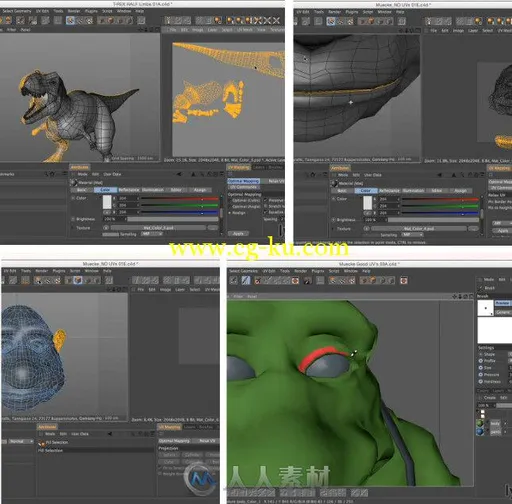This screenshot has width=512, height=504.
Task: Click the blue B slider in top-right material panel
Action: pos(440,213)
